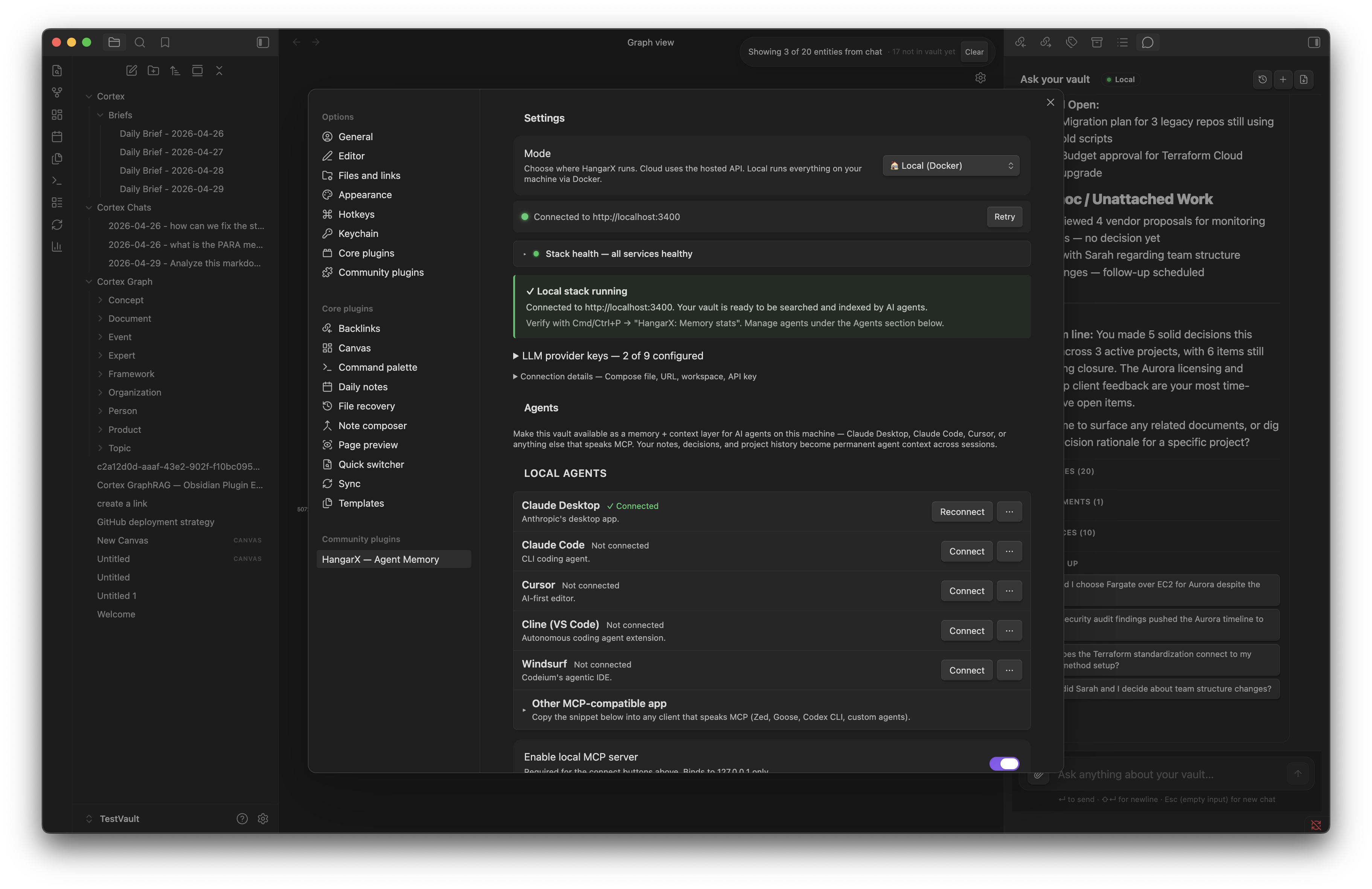Open General settings tab
This screenshot has width=1372, height=889.
tap(355, 137)
